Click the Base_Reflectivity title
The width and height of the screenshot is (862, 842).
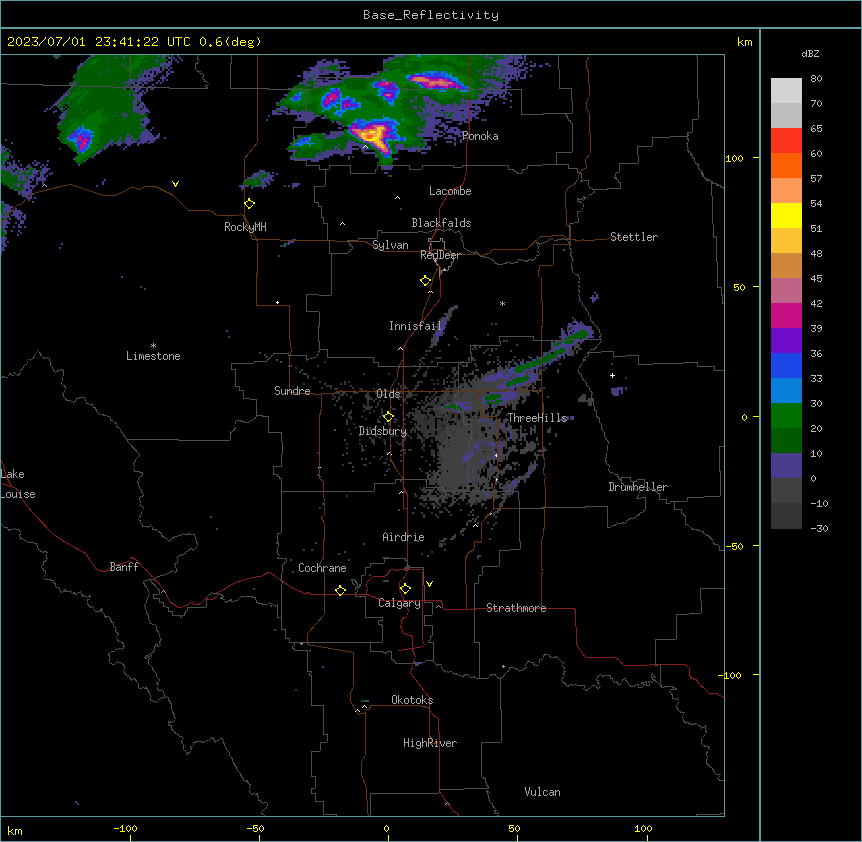point(431,15)
